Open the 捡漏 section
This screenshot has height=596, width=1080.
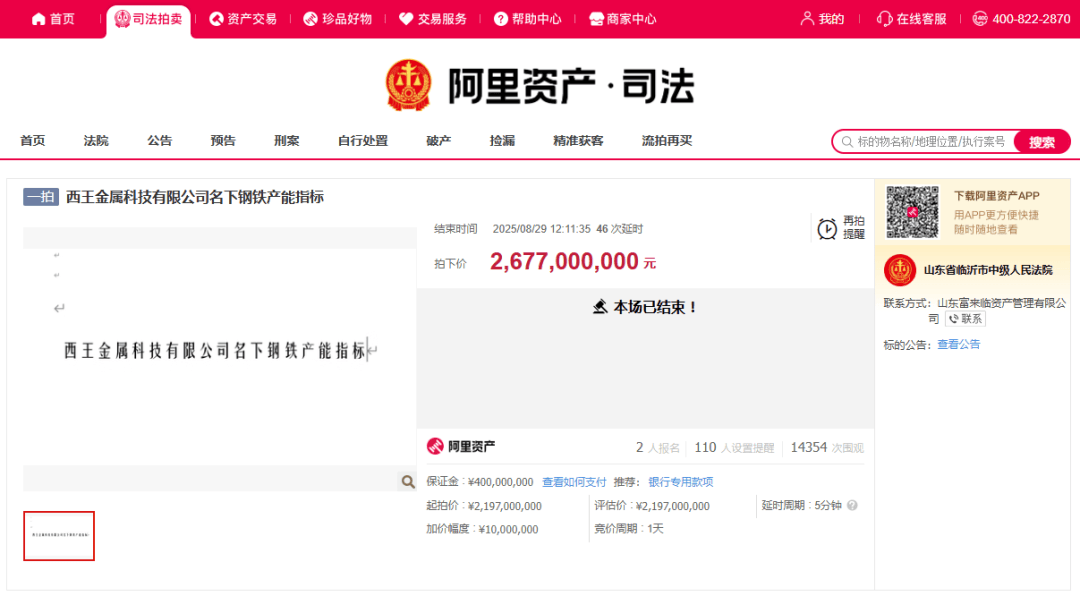501,141
